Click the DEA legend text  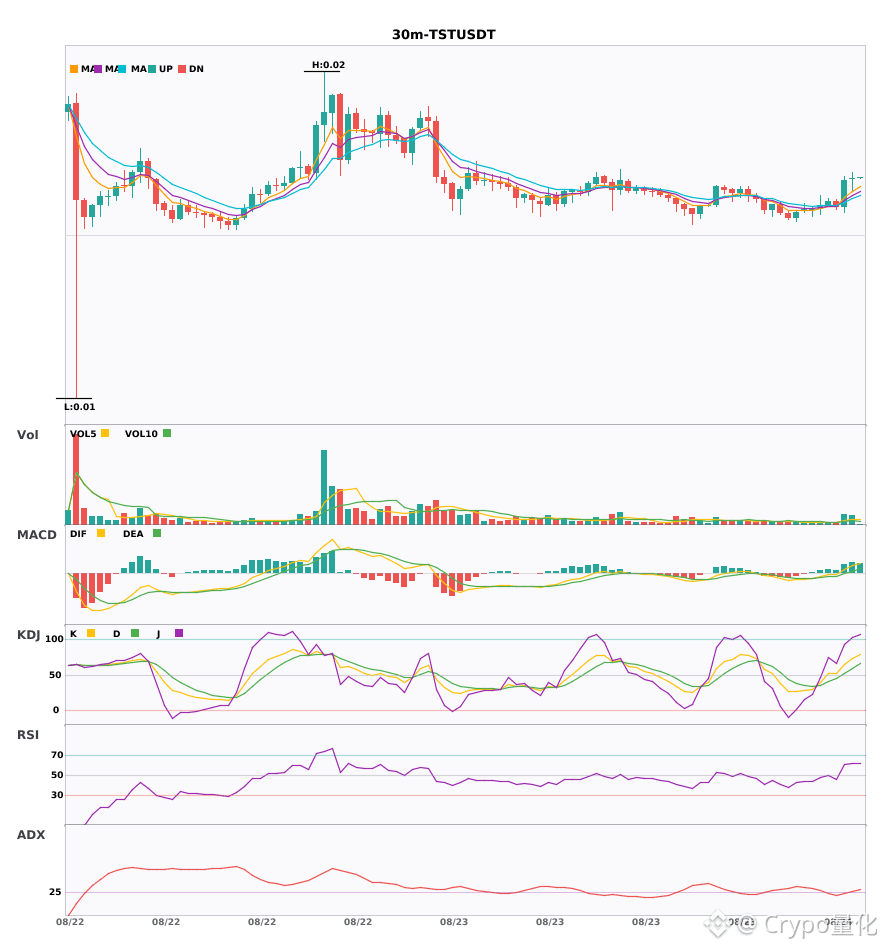tap(133, 534)
